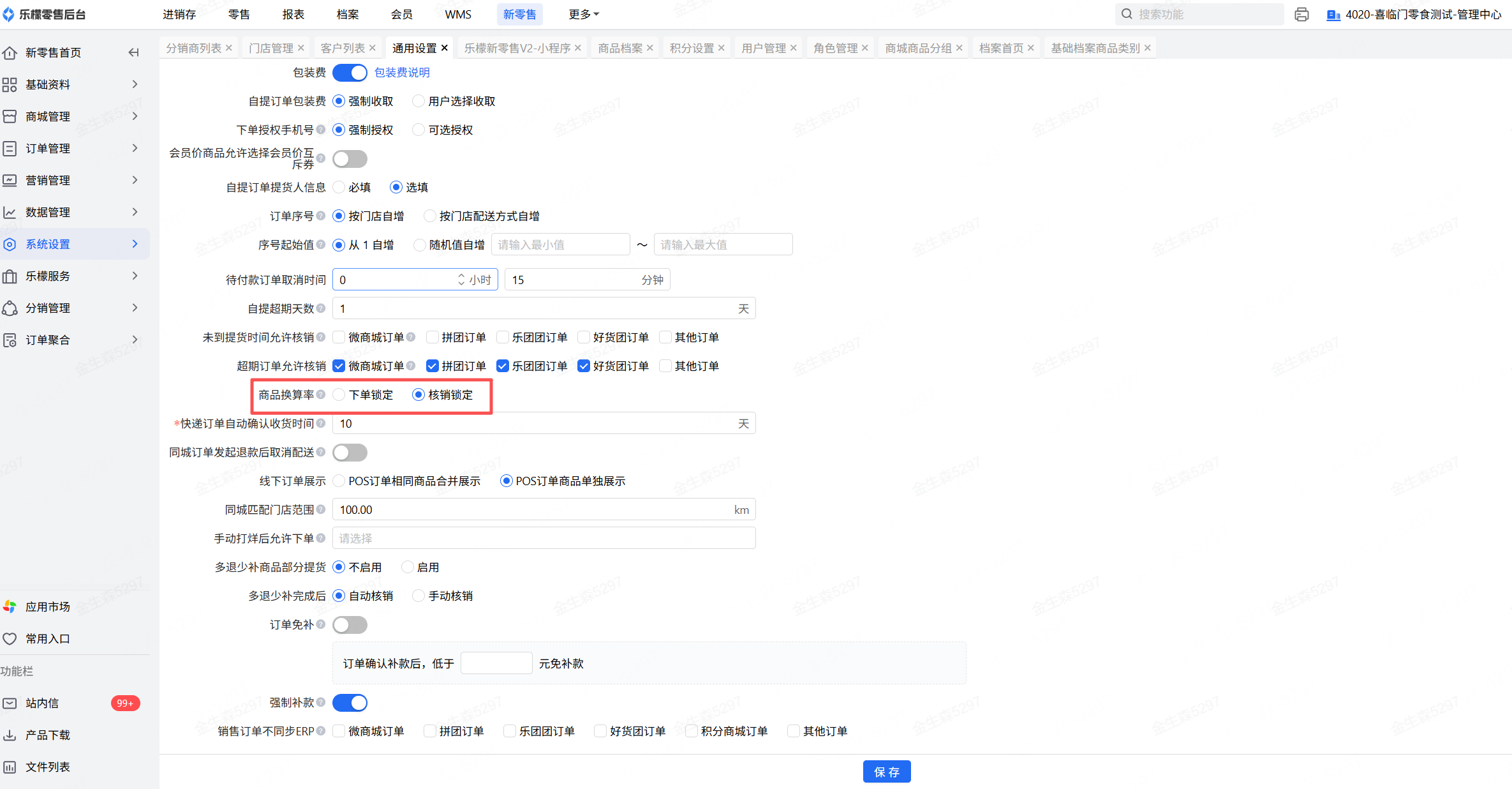
Task: Click the 应用市场 colorful icon
Action: click(x=10, y=606)
